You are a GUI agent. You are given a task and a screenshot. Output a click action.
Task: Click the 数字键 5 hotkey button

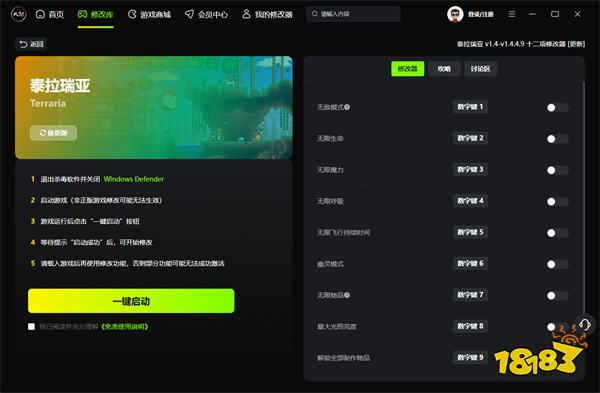[x=470, y=232]
